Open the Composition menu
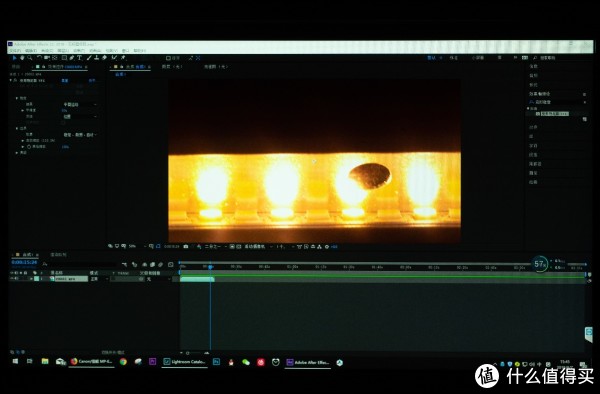 pos(47,50)
